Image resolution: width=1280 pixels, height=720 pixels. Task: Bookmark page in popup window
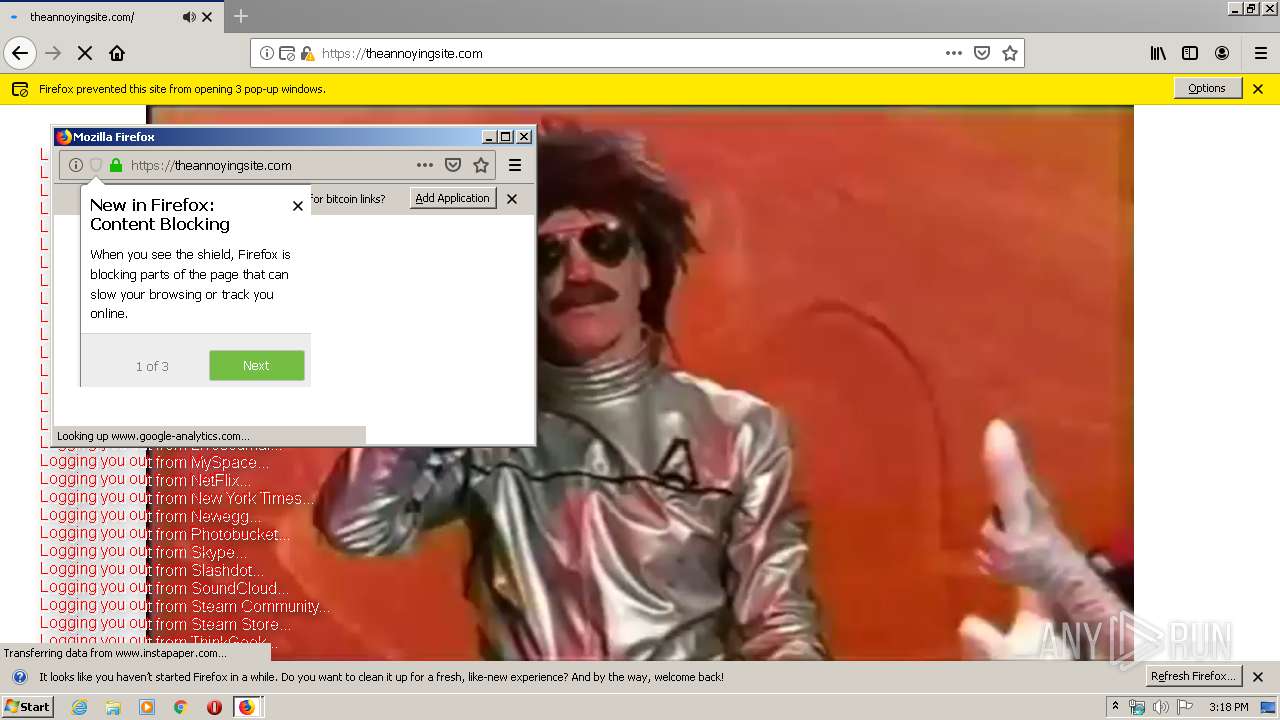[x=481, y=165]
